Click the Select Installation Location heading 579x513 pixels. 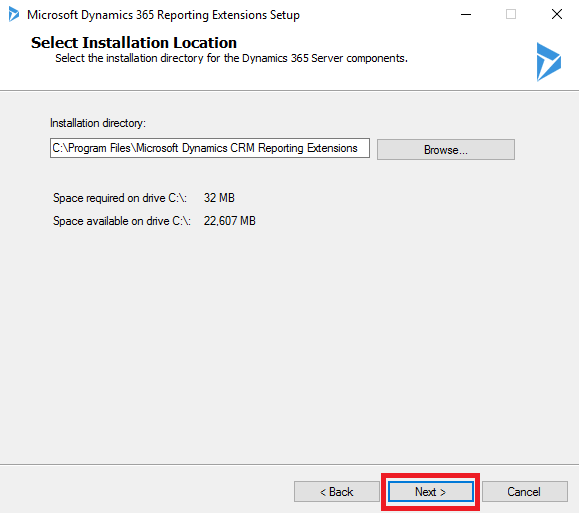[x=134, y=42]
